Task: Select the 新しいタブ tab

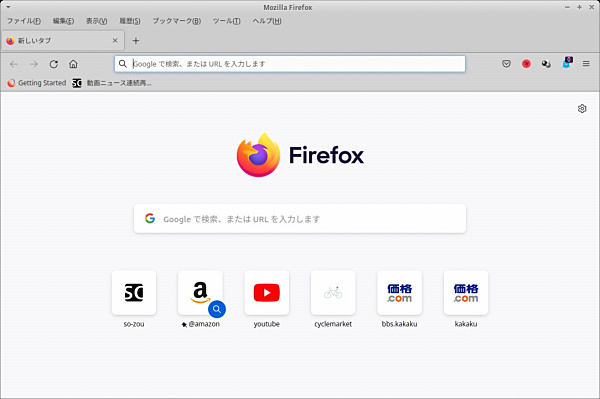Action: [x=63, y=41]
